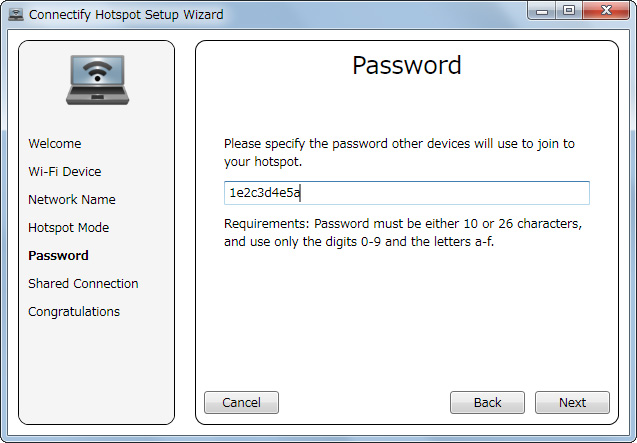
Task: Open the Network Name step
Action: coord(72,200)
